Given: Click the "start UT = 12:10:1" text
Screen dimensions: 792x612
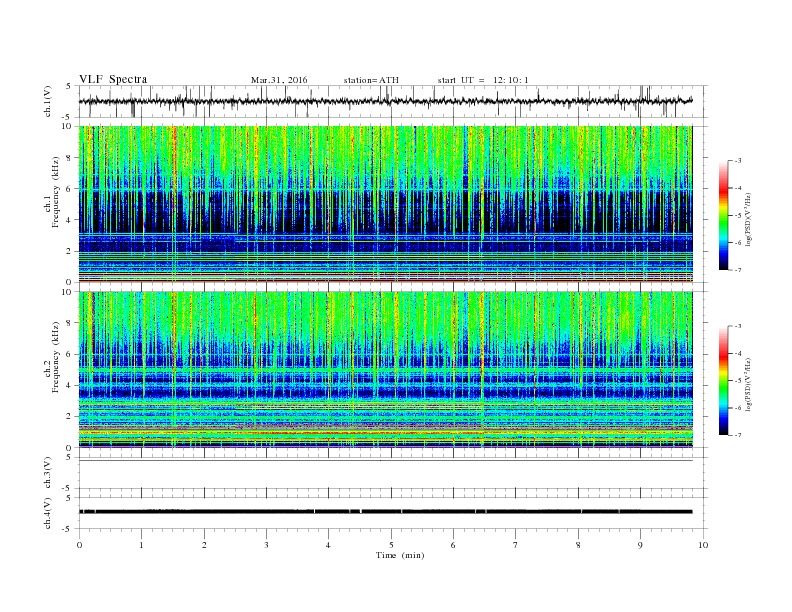Looking at the screenshot, I should point(483,80).
